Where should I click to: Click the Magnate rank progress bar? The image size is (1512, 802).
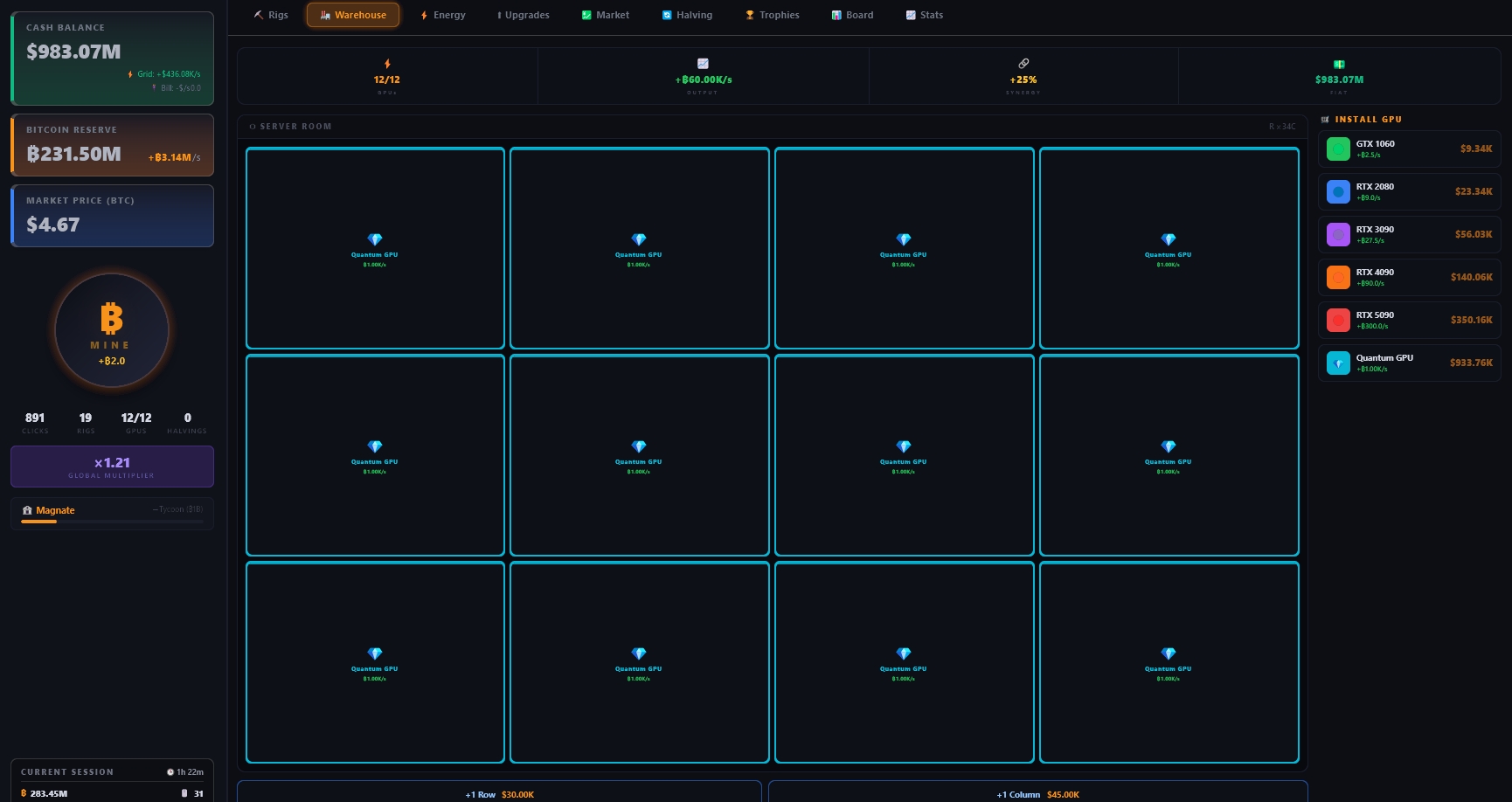coord(112,522)
